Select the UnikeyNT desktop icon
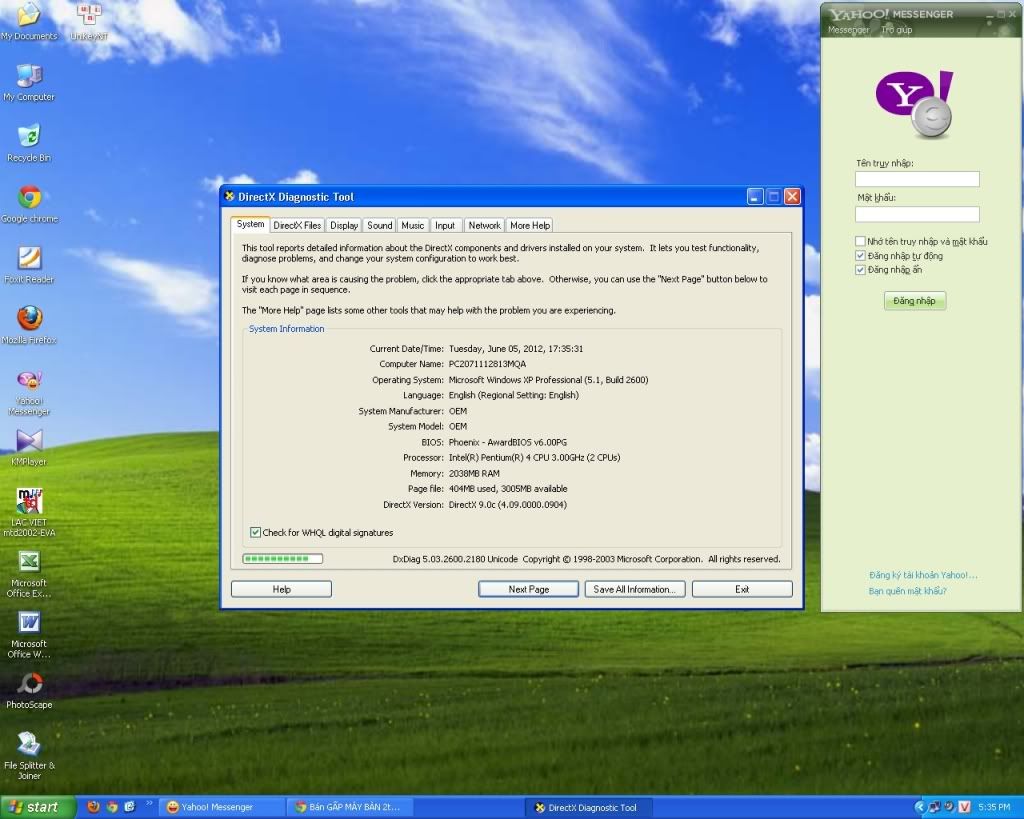This screenshot has height=819, width=1024. pos(89,22)
